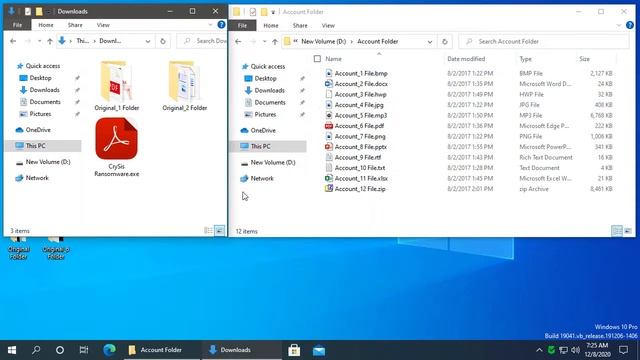The width and height of the screenshot is (640, 360).
Task: Select the Original_1 Folder icon in Downloads
Action: (x=116, y=81)
